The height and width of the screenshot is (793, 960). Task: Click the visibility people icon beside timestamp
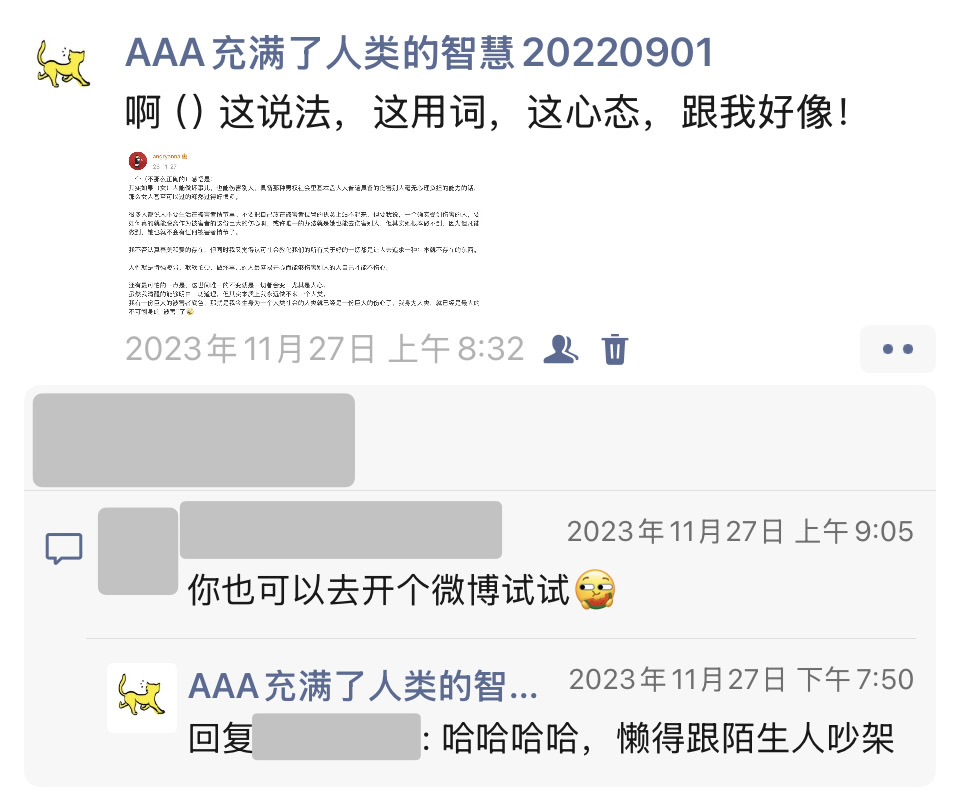[561, 349]
